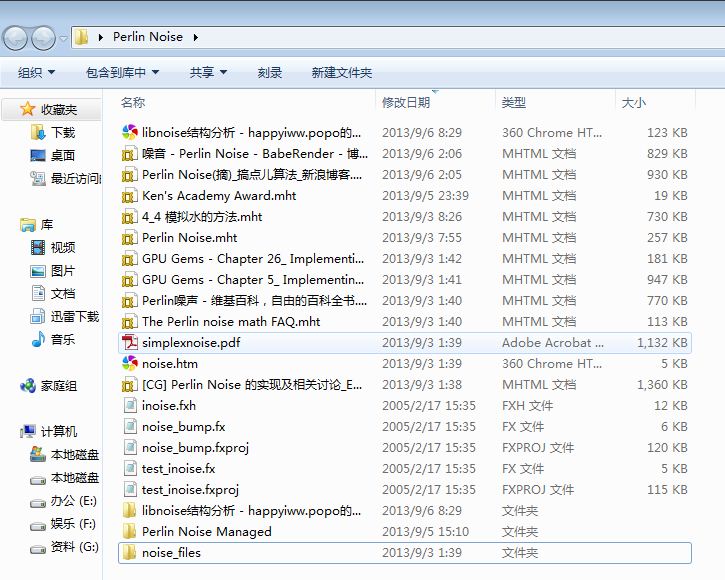Select 收藏夹 star icon in sidebar

28,109
